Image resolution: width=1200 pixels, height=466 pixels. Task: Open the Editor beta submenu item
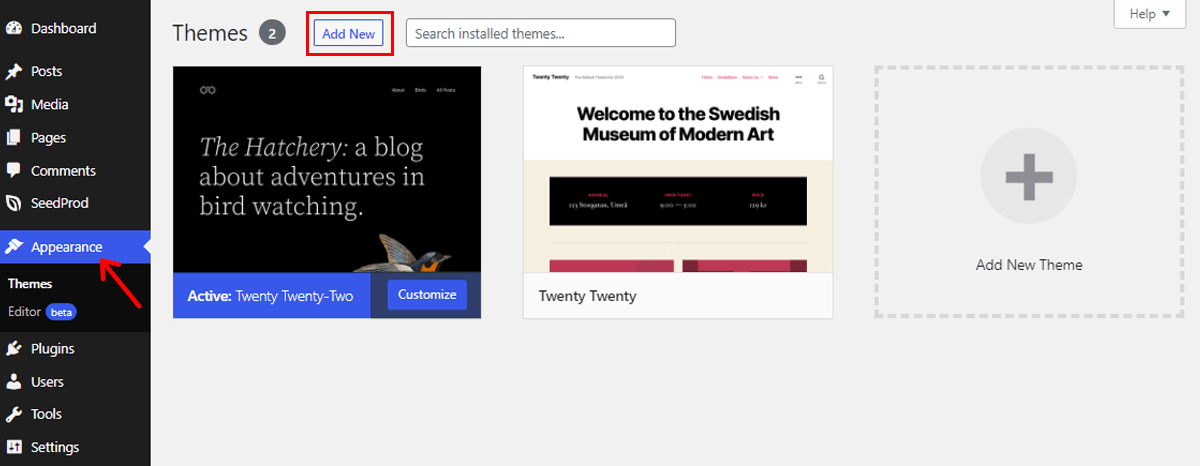pos(42,312)
